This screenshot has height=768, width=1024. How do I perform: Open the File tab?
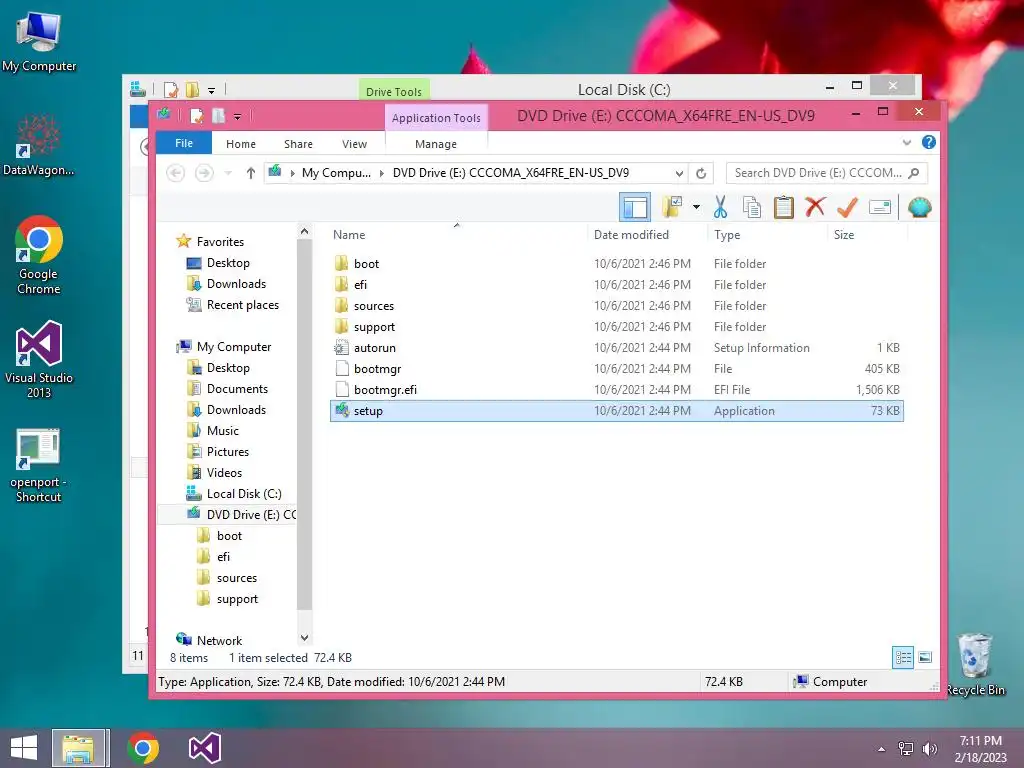pyautogui.click(x=184, y=143)
